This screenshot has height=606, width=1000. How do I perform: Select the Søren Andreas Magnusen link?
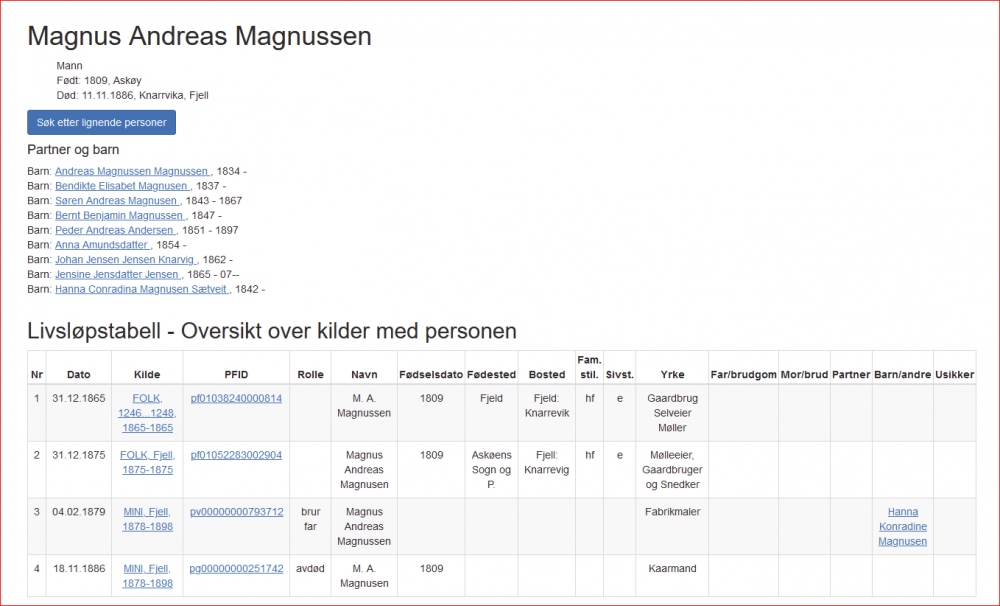(x=117, y=200)
